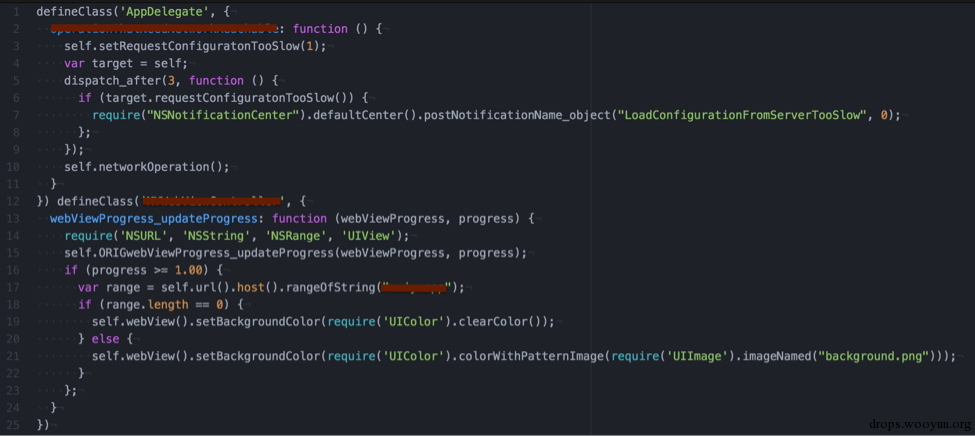Viewport: 975px width, 436px height.
Task: Click the word 'target' in the var declaration
Action: coord(112,63)
